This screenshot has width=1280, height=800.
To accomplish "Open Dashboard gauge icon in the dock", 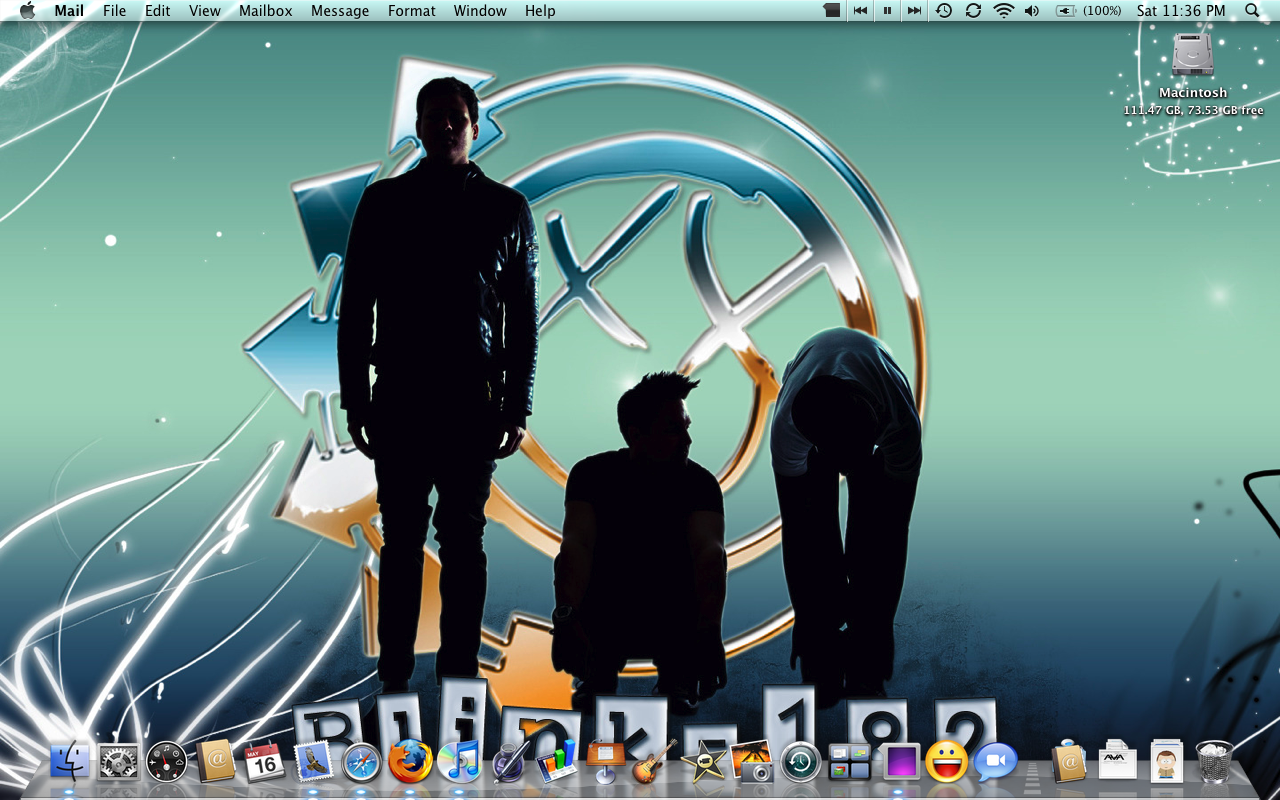I will tap(166, 762).
